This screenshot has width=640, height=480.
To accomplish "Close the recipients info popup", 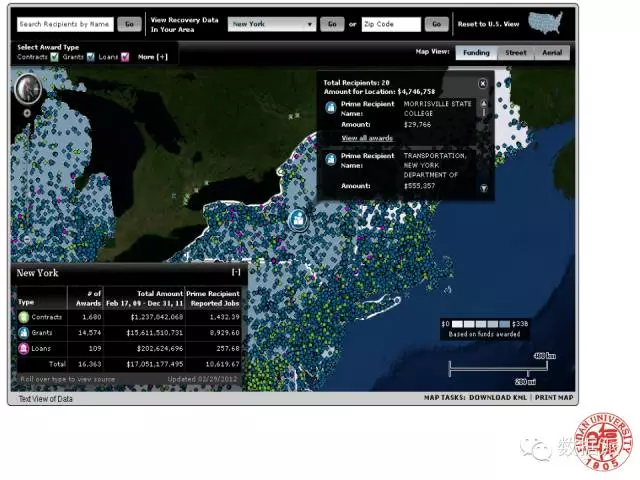I will (x=483, y=84).
